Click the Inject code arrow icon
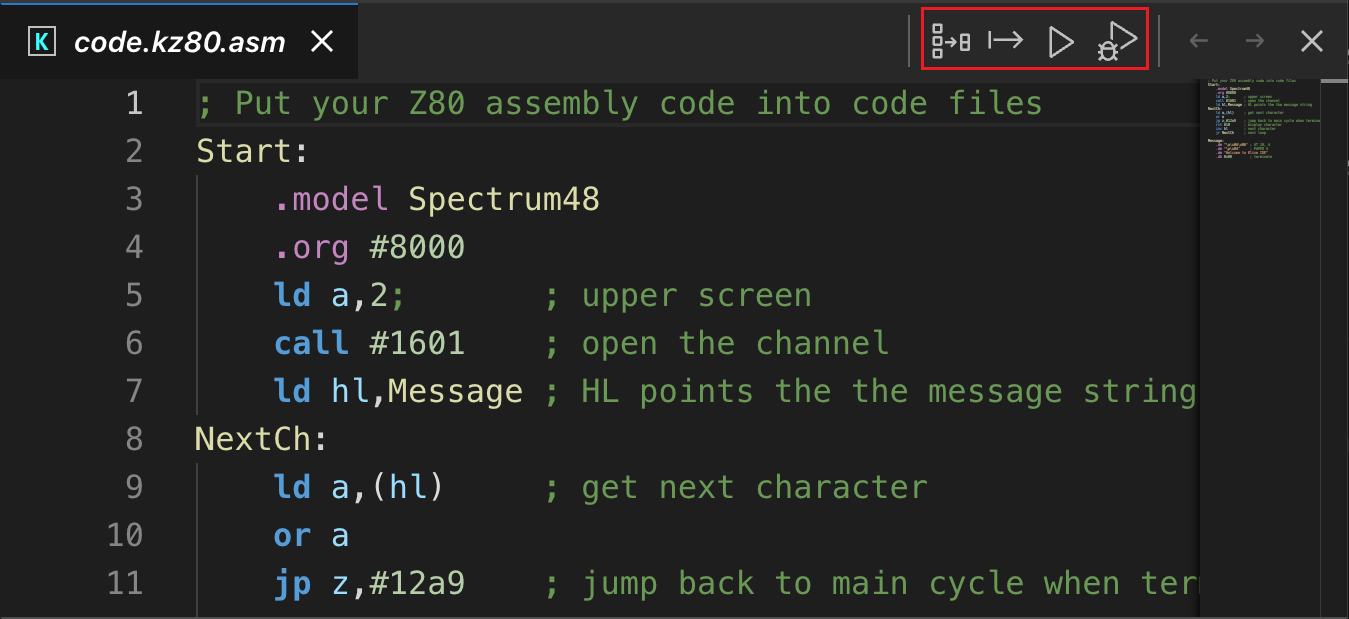This screenshot has height=619, width=1349. pyautogui.click(x=1005, y=41)
